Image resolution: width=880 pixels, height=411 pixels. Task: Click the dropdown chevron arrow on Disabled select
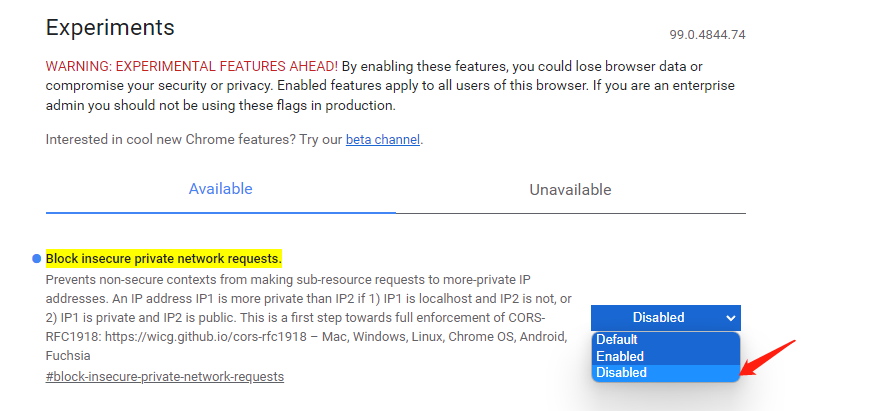[730, 318]
